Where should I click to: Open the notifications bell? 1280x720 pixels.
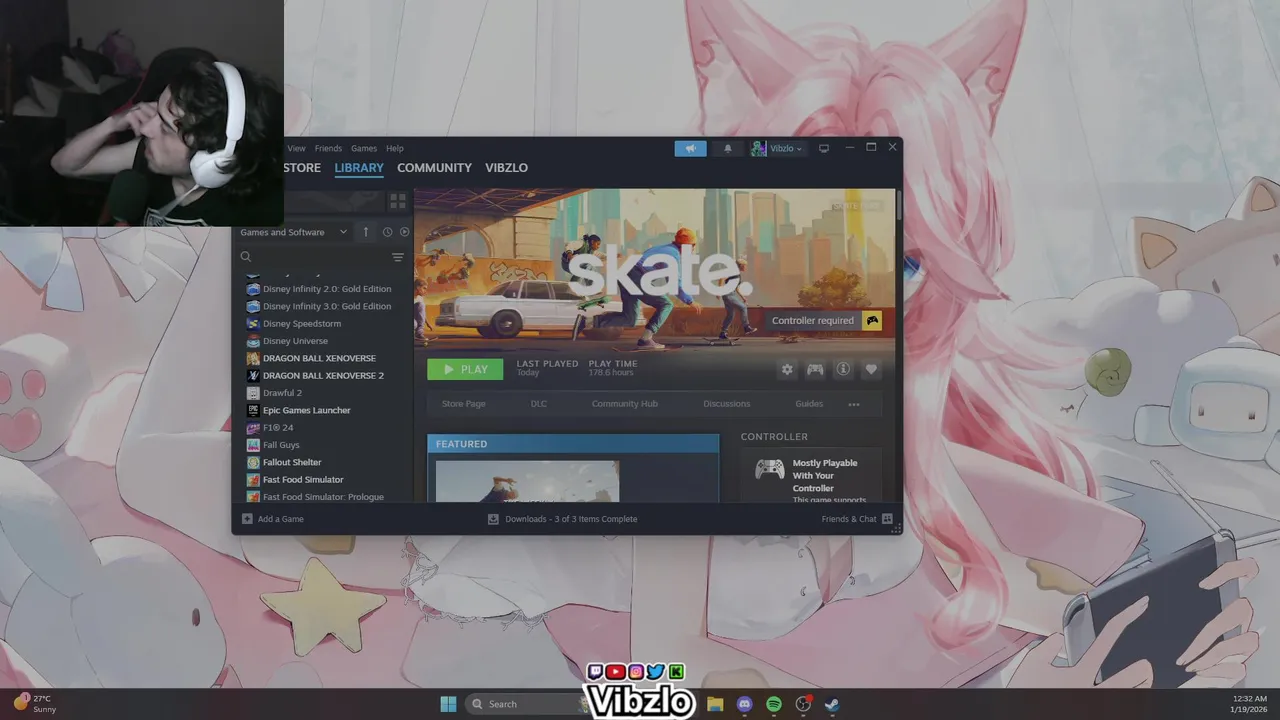point(728,148)
